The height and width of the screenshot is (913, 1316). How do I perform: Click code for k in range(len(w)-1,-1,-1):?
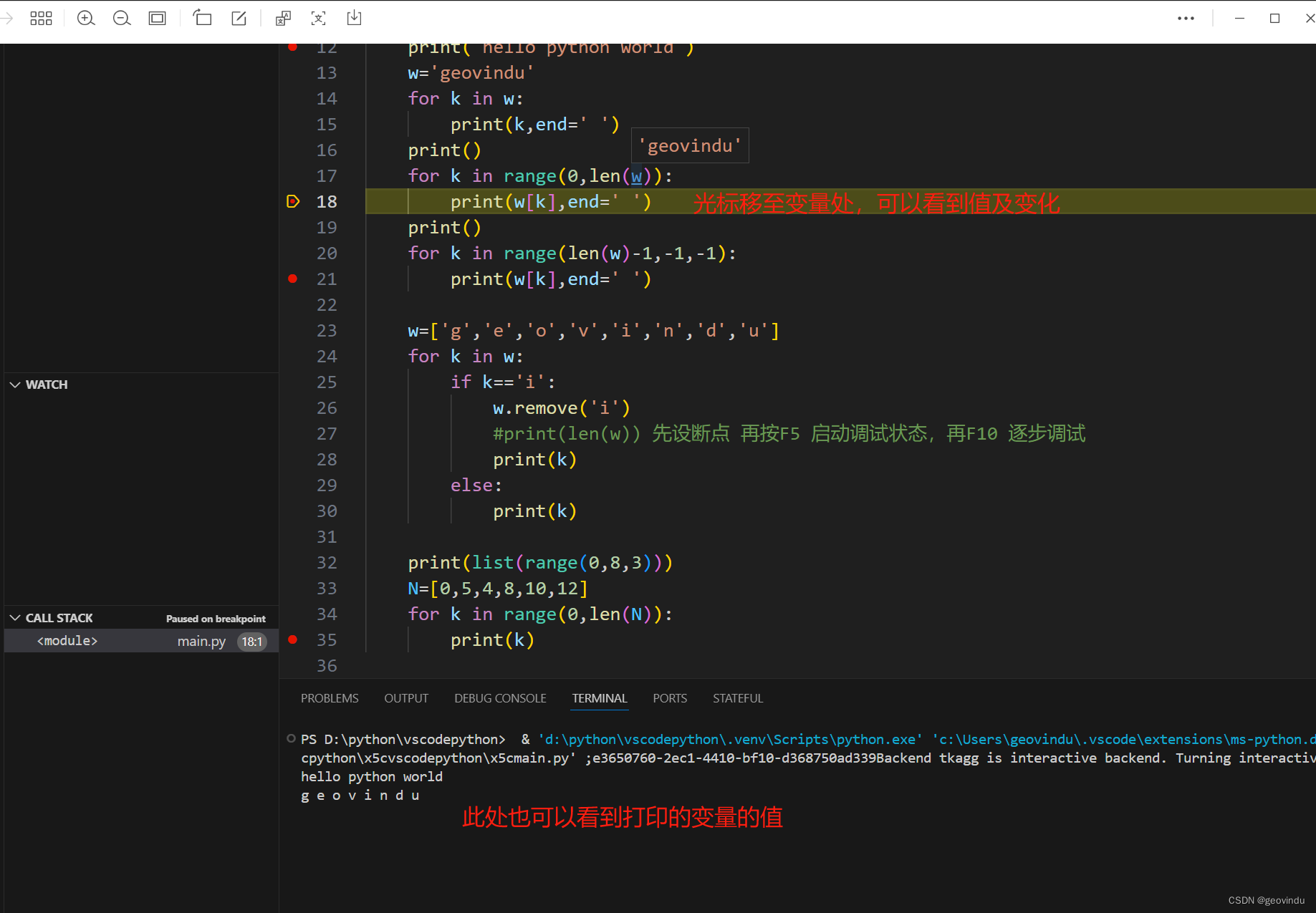click(572, 253)
